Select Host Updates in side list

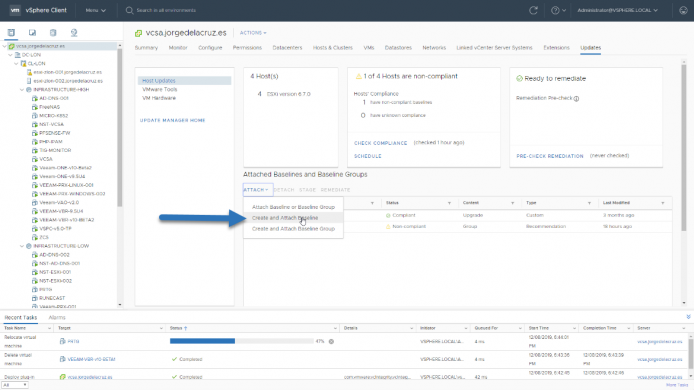(x=184, y=81)
